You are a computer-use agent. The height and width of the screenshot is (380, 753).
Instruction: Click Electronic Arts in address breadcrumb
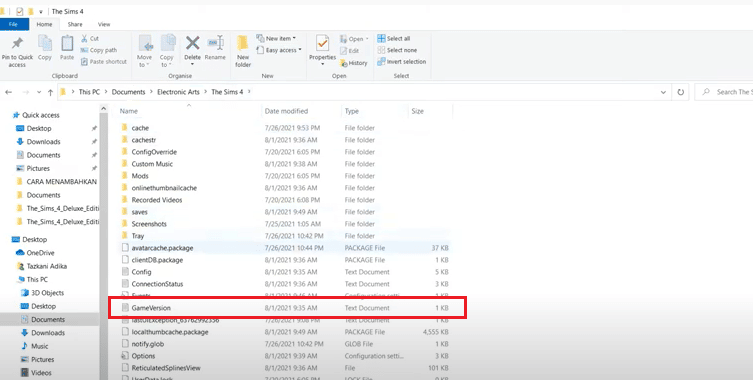point(178,92)
